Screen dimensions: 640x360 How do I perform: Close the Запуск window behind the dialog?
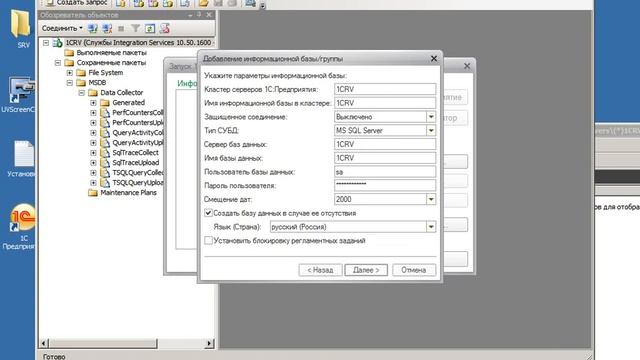click(x=467, y=66)
